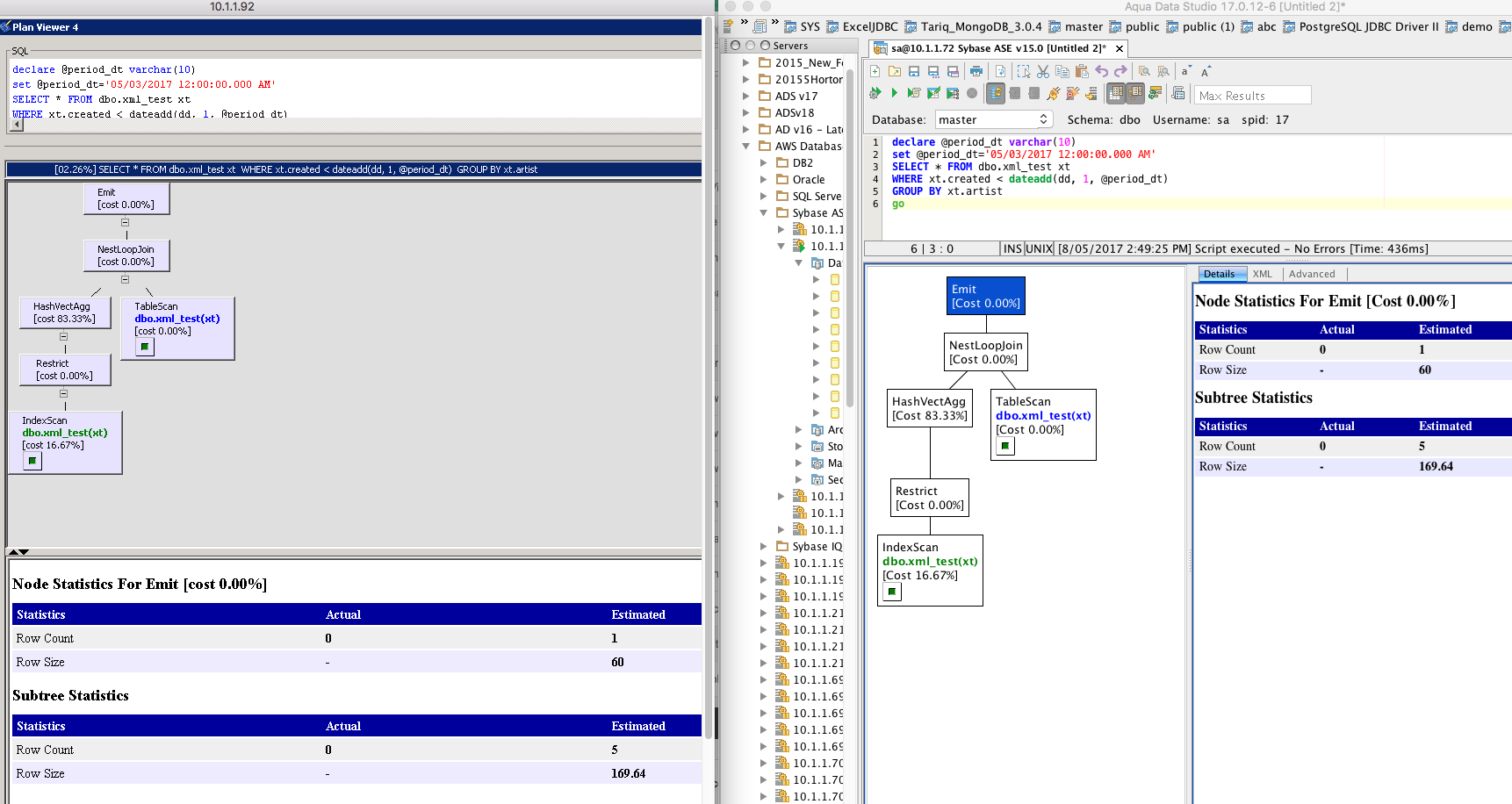Toggle the UNIX line ending indicator
Image resolution: width=1512 pixels, height=804 pixels.
point(1039,248)
